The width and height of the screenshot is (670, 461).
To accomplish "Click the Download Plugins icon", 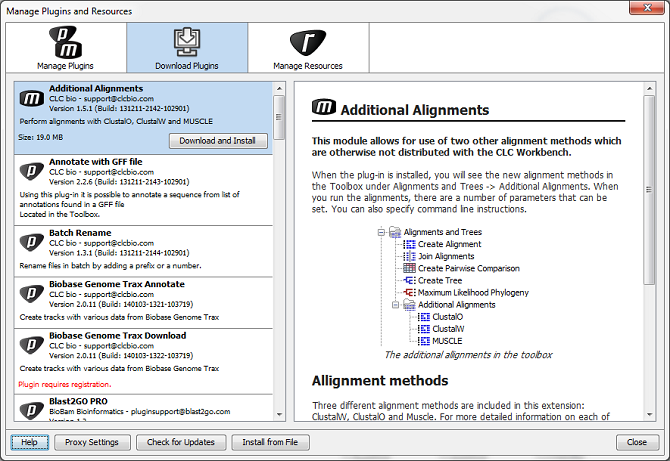I will click(187, 44).
